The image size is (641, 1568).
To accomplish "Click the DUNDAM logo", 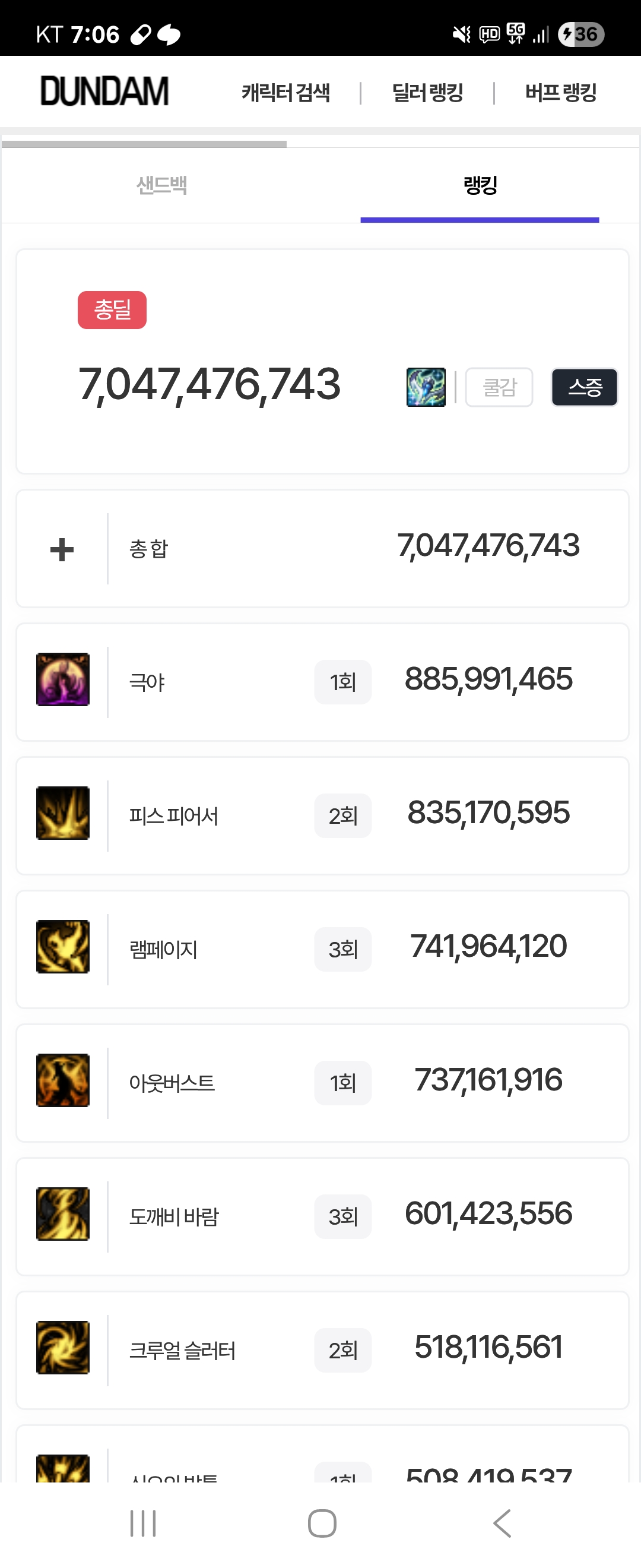I will coord(104,92).
